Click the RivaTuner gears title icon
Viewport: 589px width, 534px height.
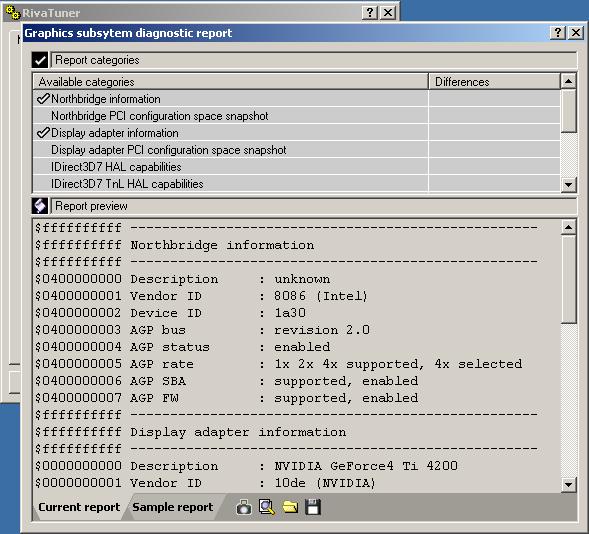point(13,13)
